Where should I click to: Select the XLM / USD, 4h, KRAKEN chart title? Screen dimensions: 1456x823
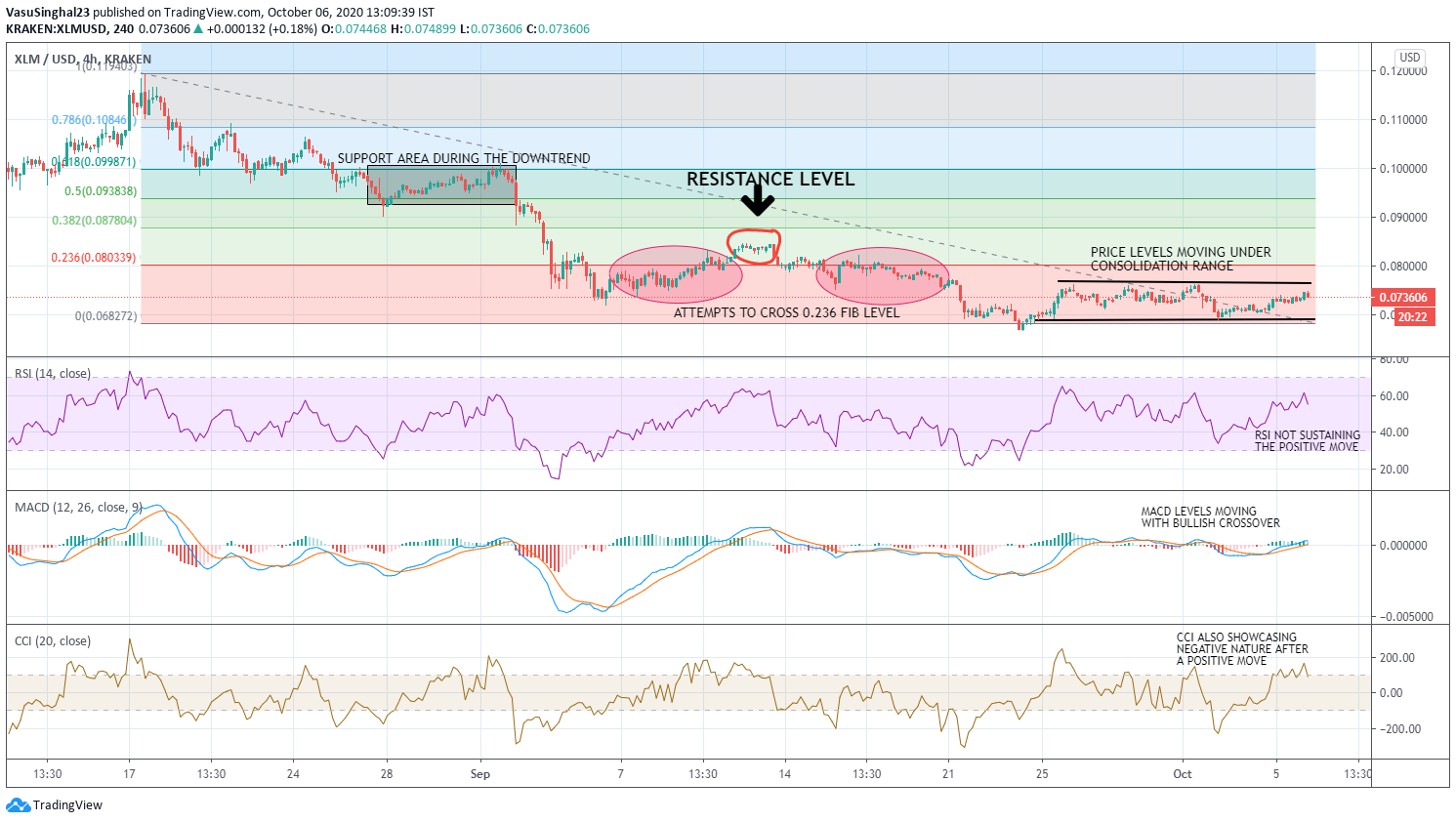click(83, 60)
